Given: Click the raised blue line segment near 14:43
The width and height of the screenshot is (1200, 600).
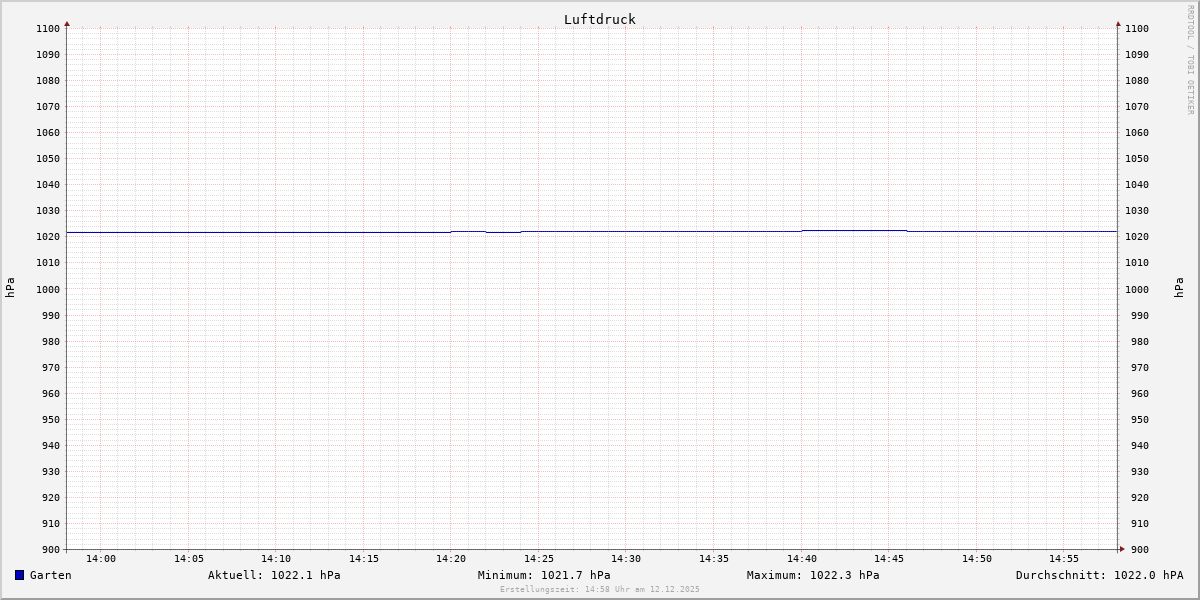Looking at the screenshot, I should coord(854,230).
